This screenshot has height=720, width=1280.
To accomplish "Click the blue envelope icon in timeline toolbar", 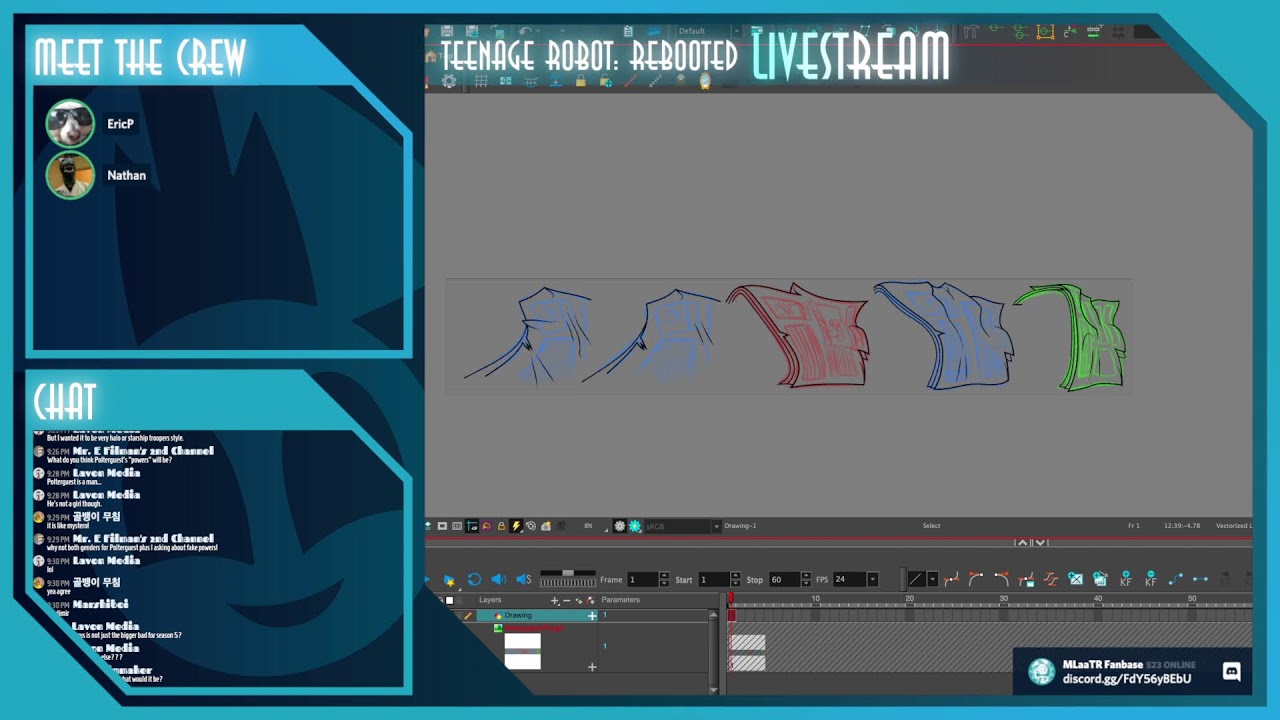I will pos(1076,579).
